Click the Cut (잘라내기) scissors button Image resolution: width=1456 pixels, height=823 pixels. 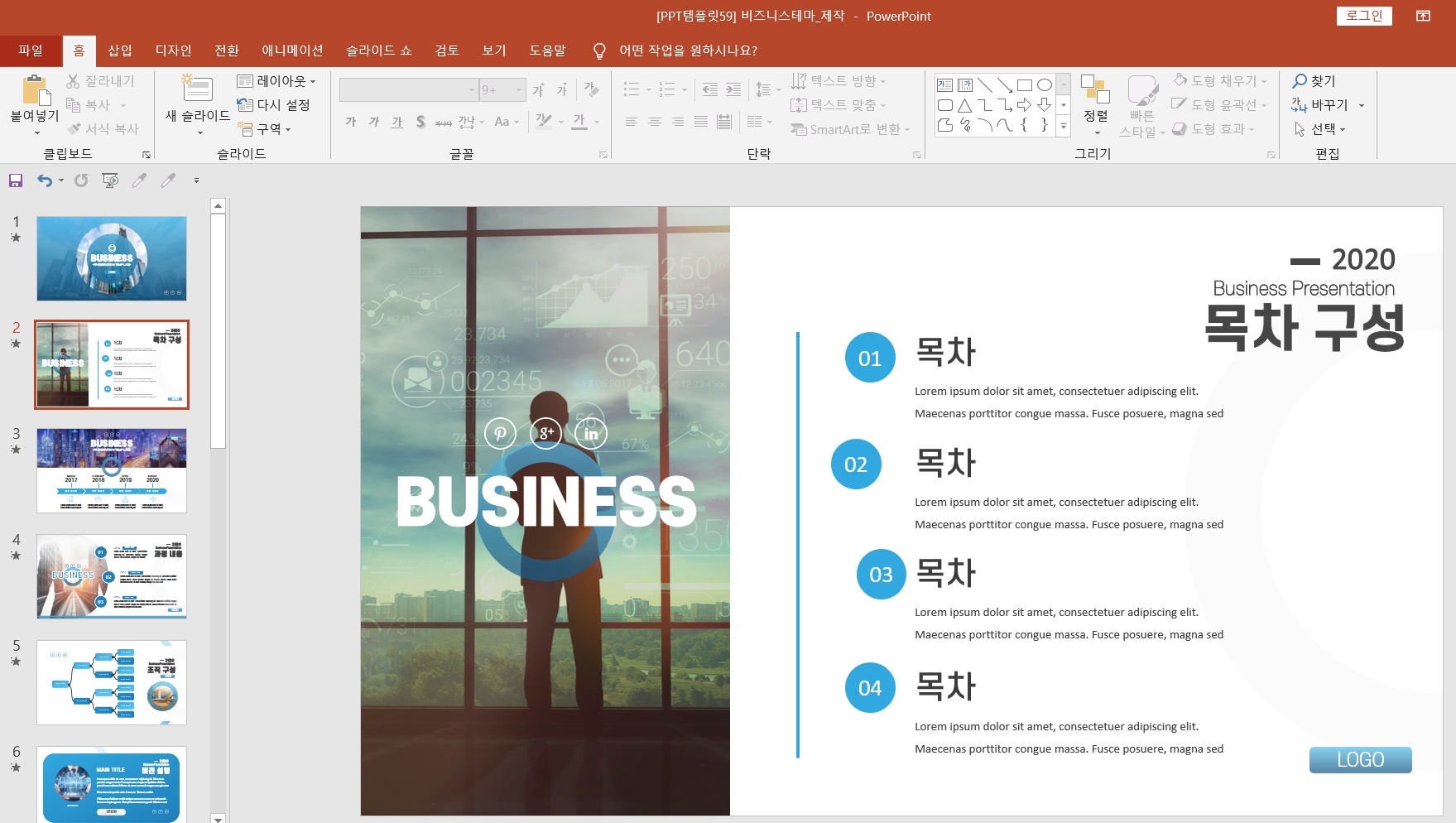(100, 81)
